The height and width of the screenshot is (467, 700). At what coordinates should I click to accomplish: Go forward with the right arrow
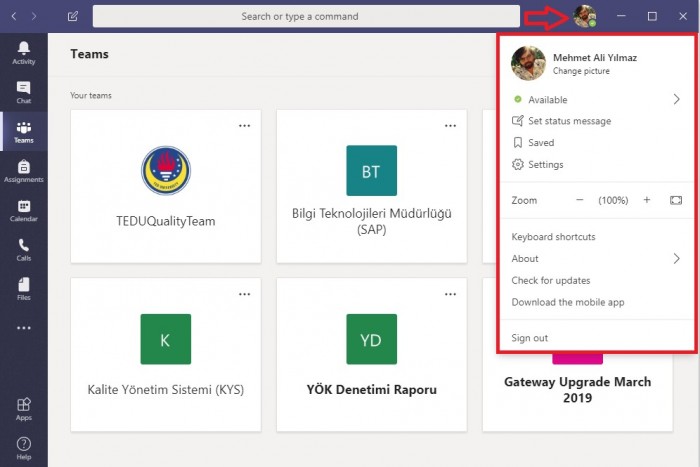34,17
